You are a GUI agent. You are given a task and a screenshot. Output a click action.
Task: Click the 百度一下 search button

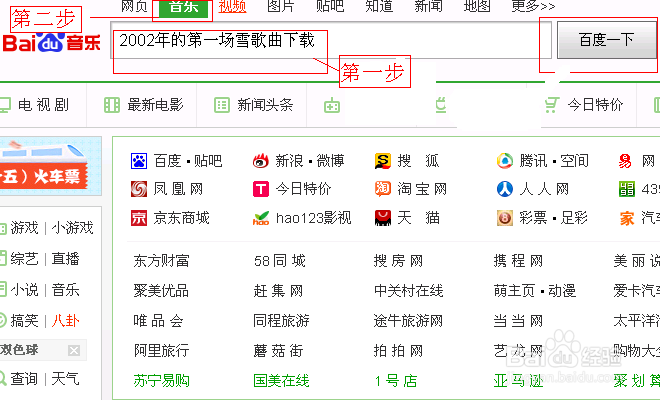(607, 40)
